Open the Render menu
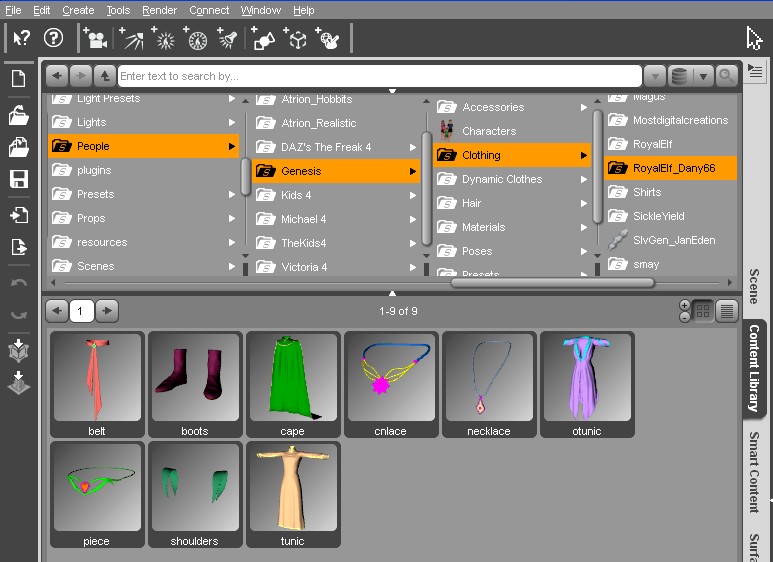This screenshot has width=773, height=562. (159, 10)
